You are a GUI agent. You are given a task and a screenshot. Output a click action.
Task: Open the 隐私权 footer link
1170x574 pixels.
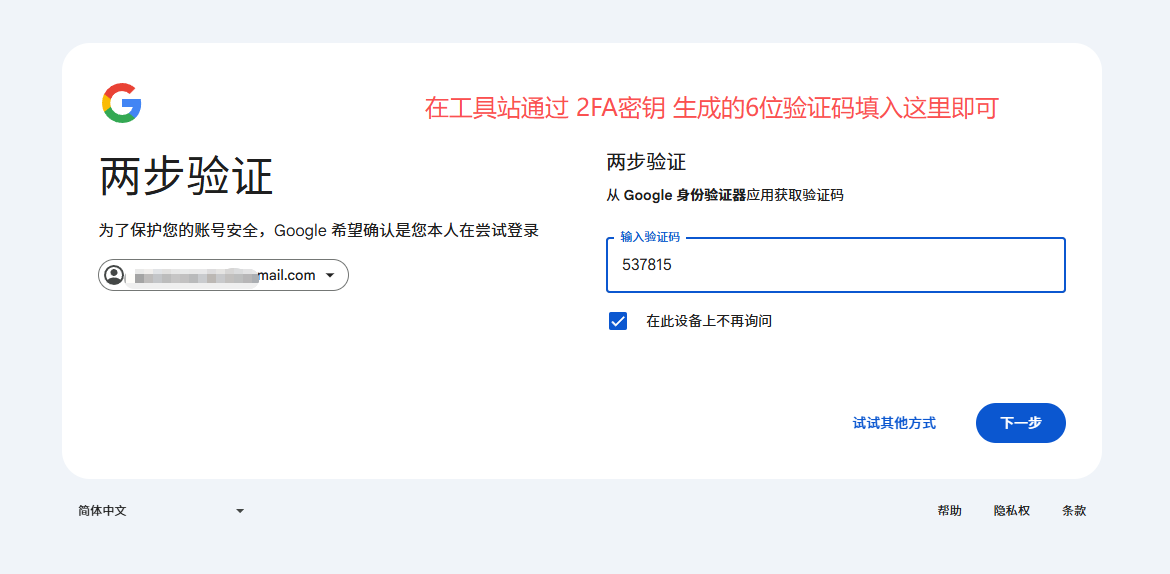tap(1012, 511)
